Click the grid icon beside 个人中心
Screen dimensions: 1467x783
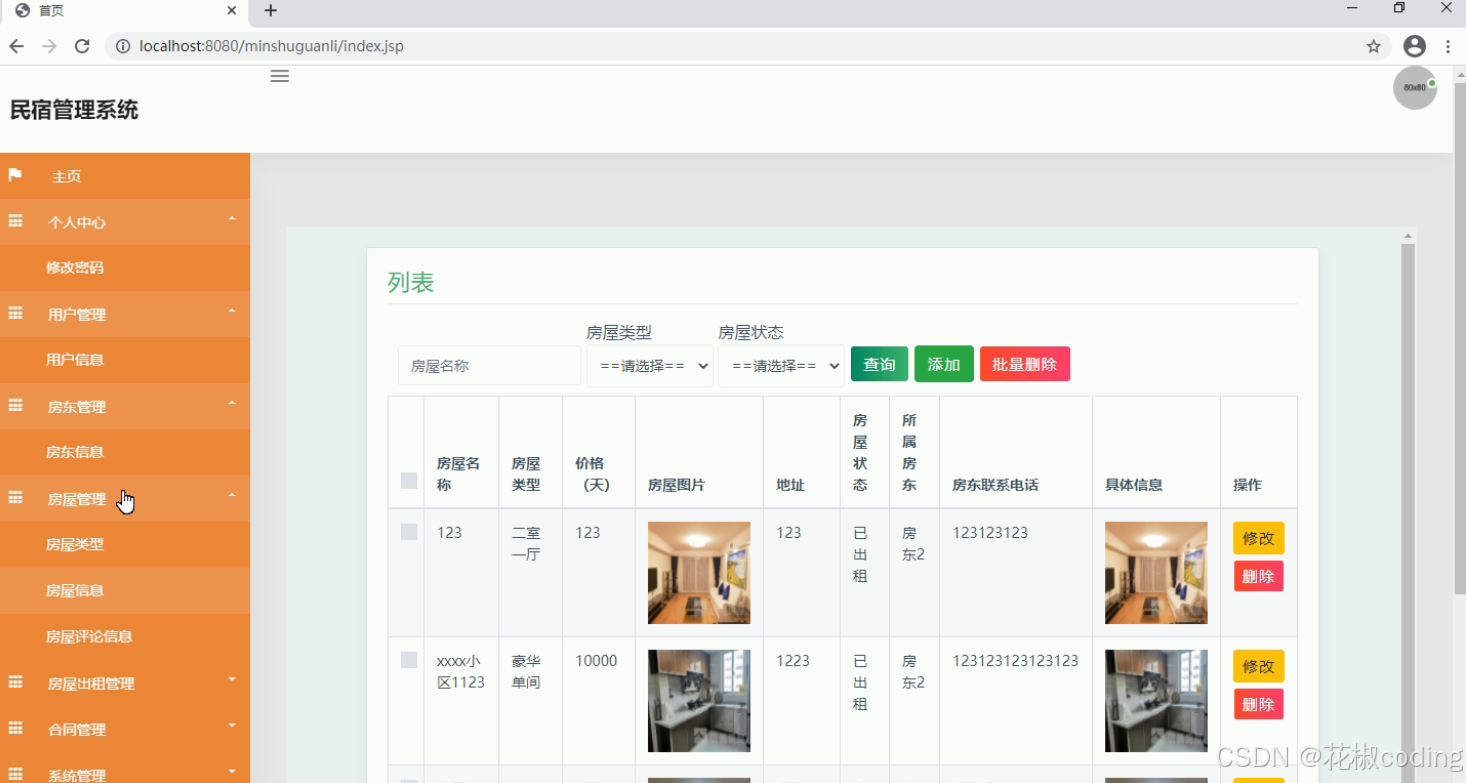click(x=14, y=221)
